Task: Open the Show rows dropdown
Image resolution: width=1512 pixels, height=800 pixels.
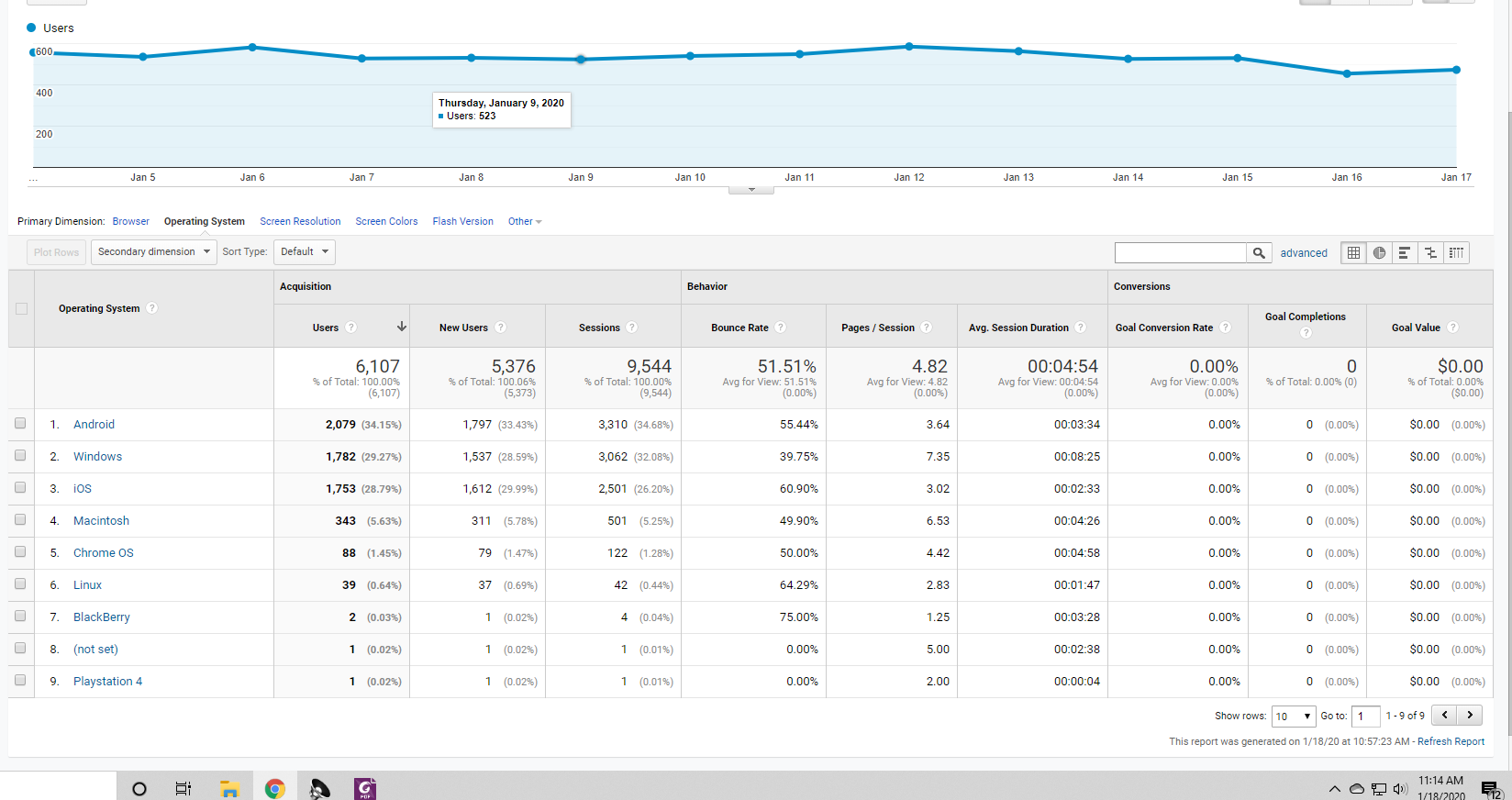Action: 1294,717
